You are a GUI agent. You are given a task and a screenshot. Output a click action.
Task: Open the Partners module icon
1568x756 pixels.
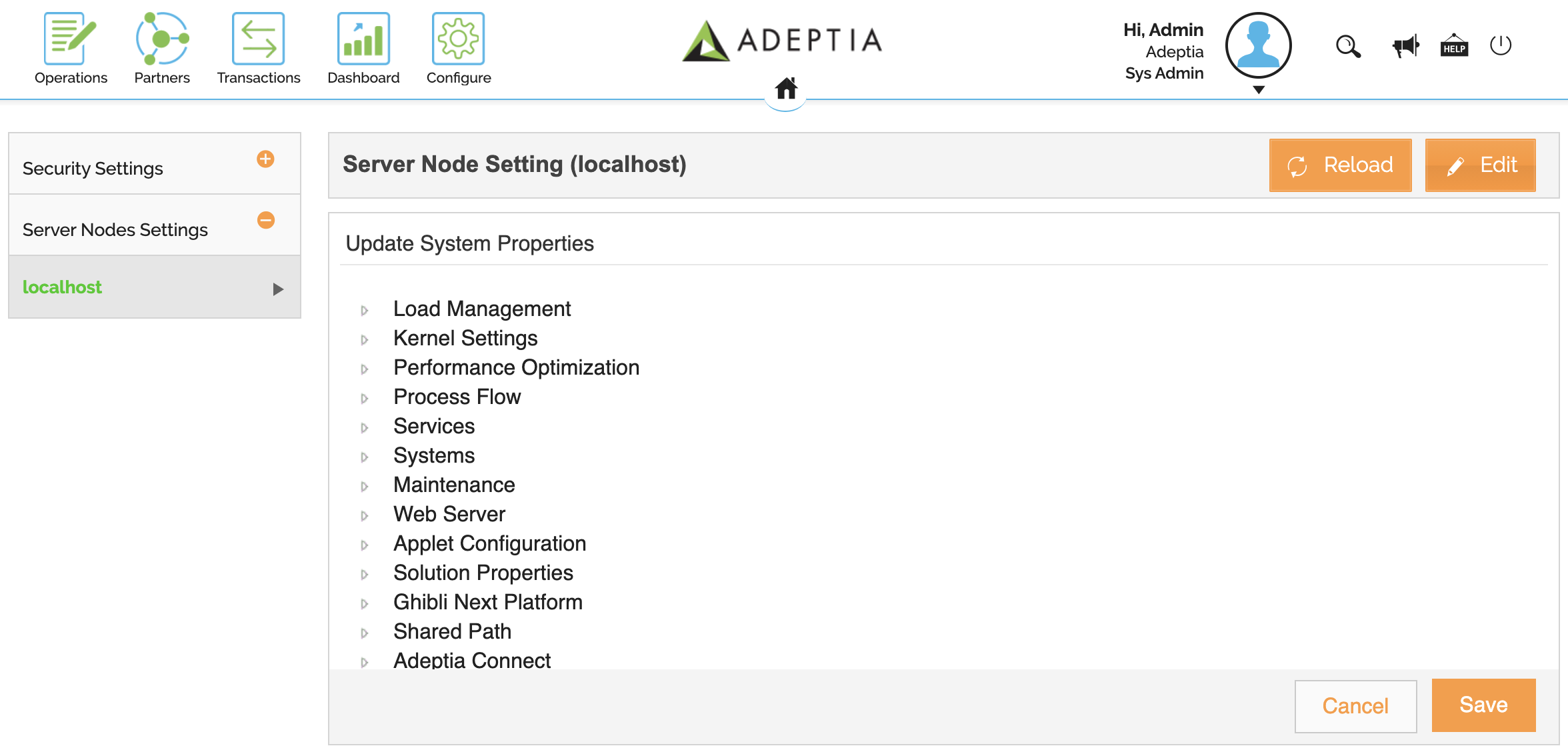pos(162,39)
